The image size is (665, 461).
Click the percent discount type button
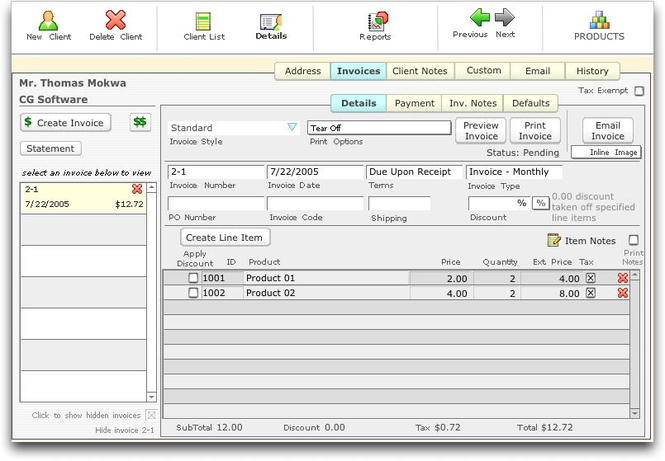point(541,203)
